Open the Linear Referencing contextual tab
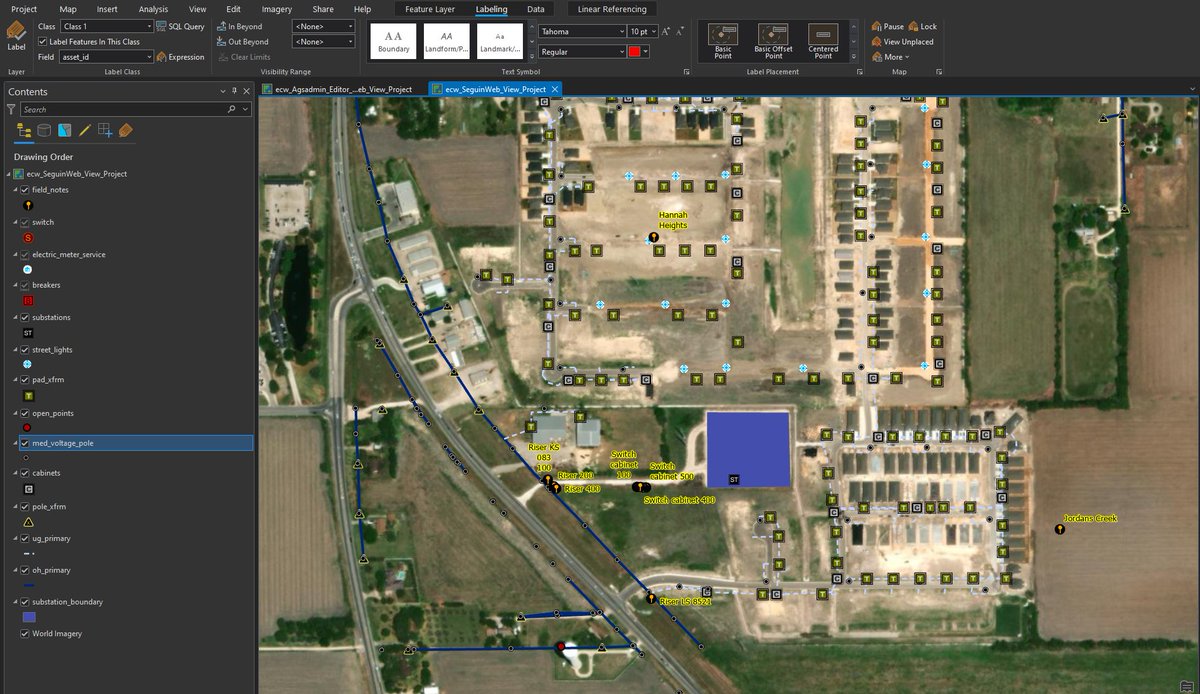Viewport: 1200px width, 694px height. [612, 9]
